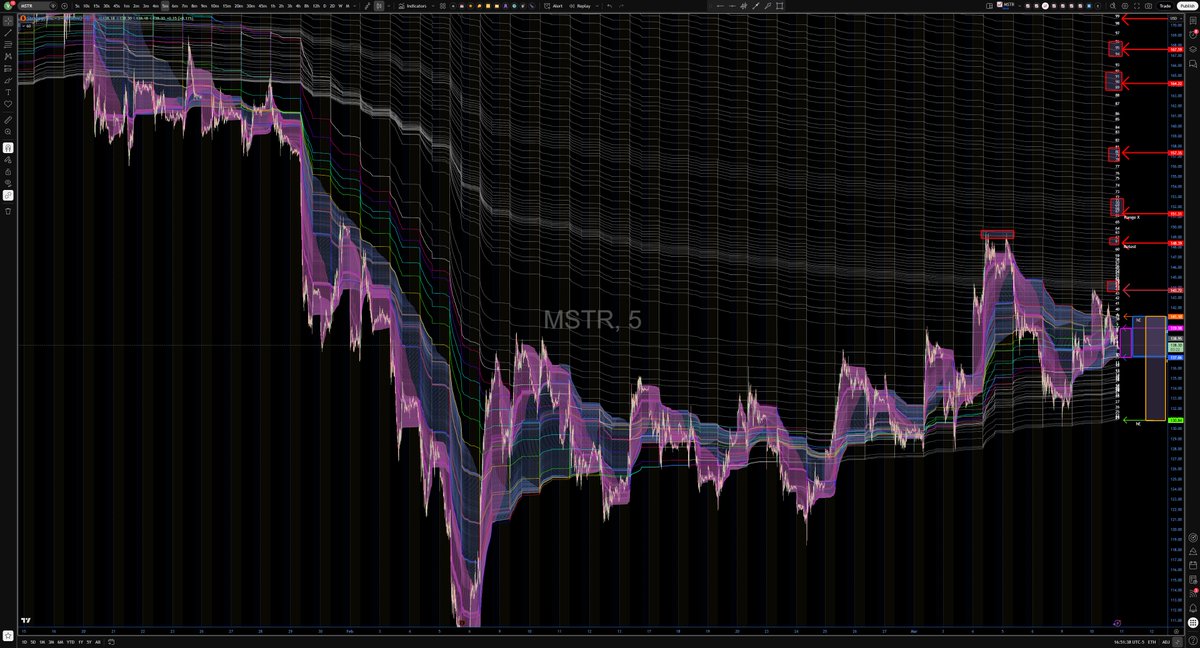Set date range to YTD

click(x=71, y=642)
